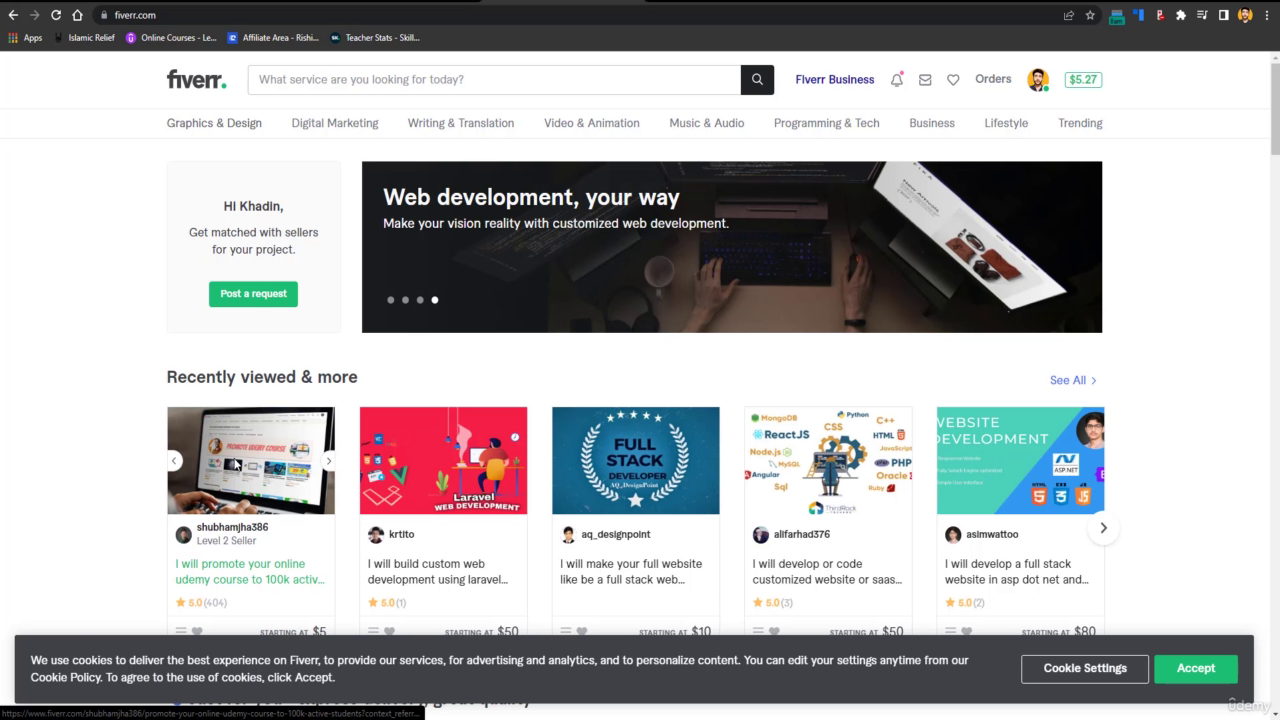Viewport: 1280px width, 720px height.
Task: Open the Cookie Policy link
Action: 66,677
